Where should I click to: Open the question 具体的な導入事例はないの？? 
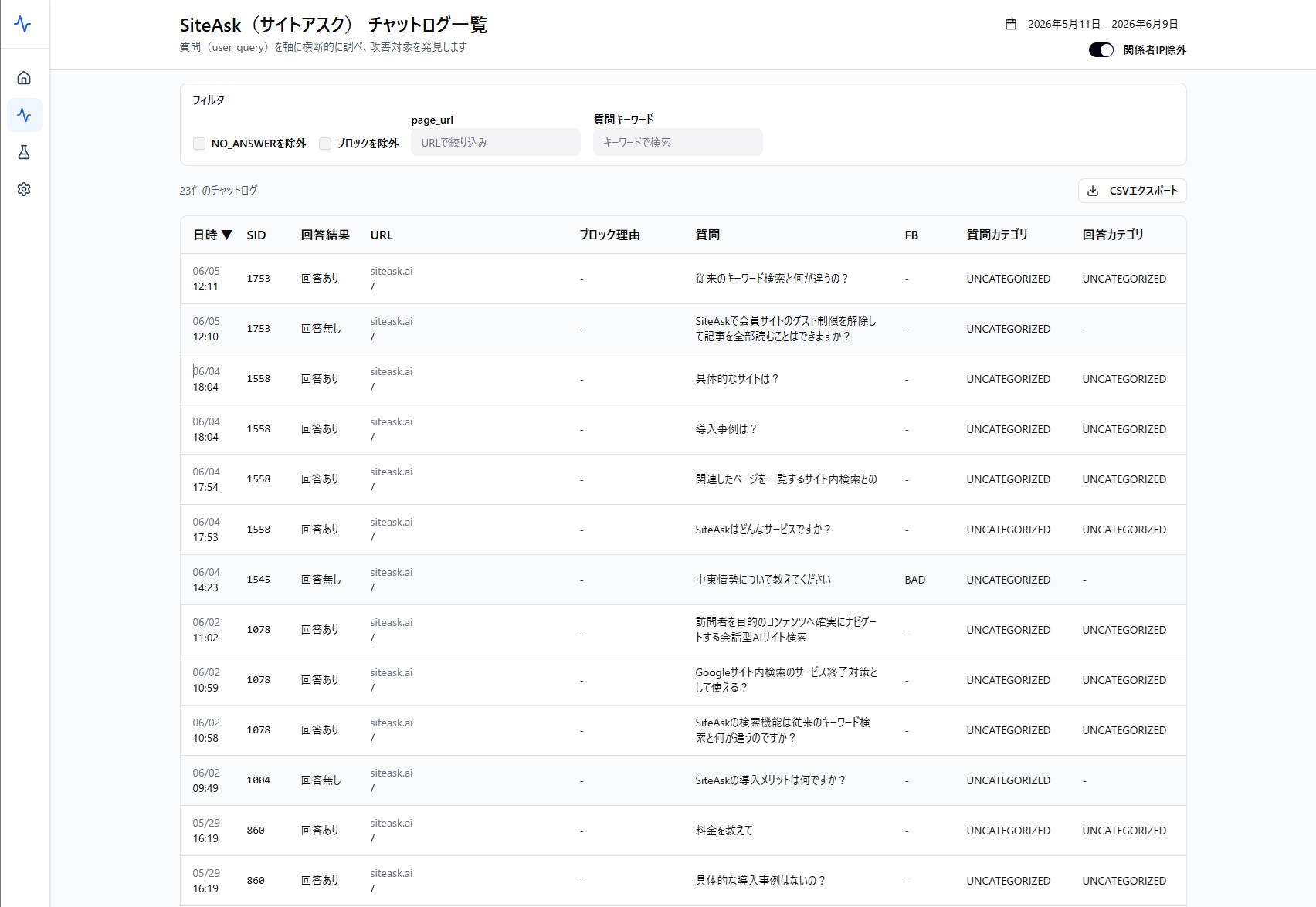(760, 881)
